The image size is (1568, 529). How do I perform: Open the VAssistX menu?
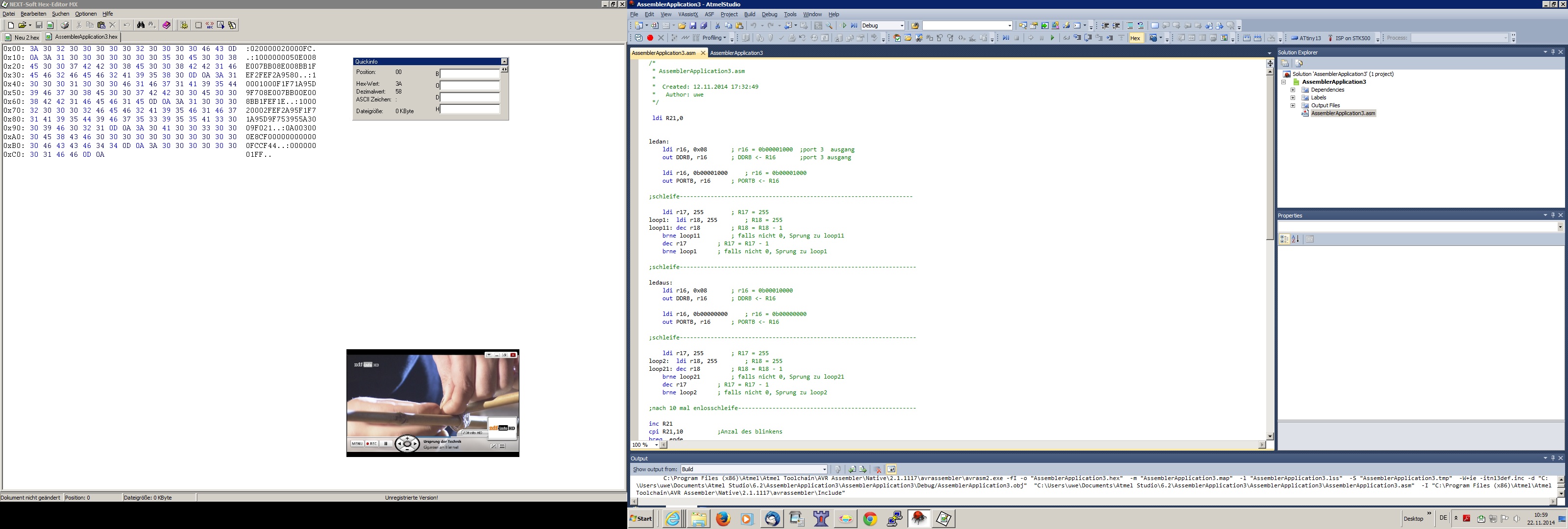pos(688,15)
